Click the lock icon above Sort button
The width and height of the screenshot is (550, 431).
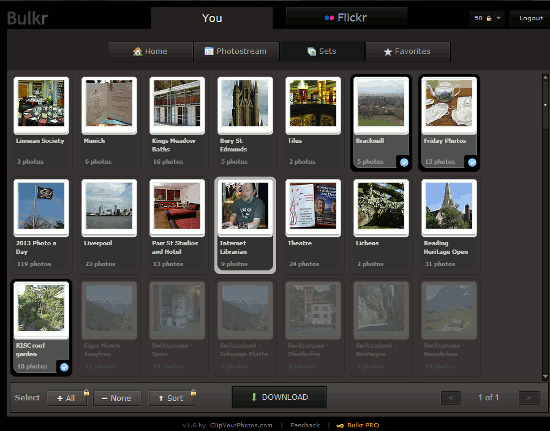[x=193, y=393]
